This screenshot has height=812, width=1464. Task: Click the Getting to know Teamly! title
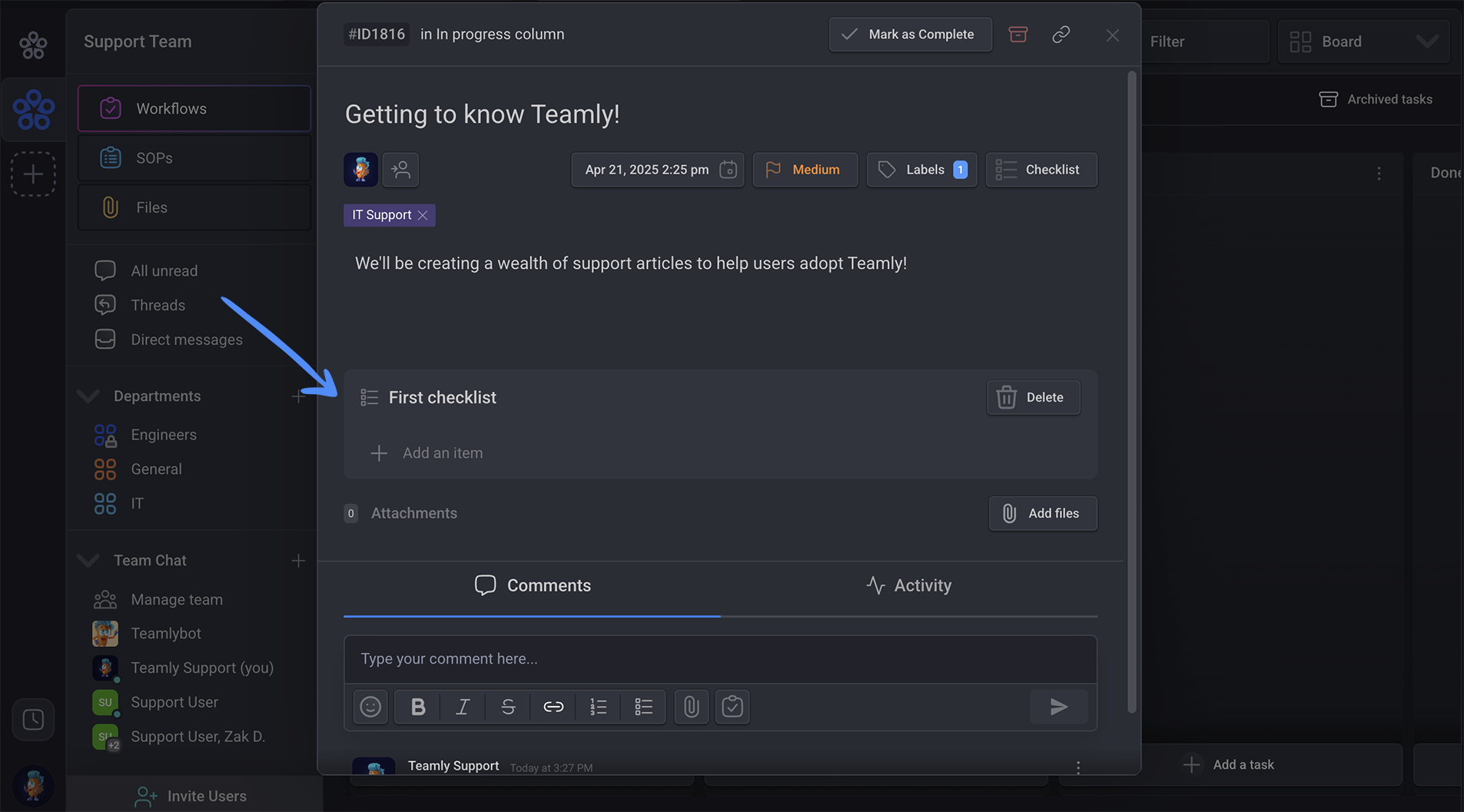pos(482,114)
